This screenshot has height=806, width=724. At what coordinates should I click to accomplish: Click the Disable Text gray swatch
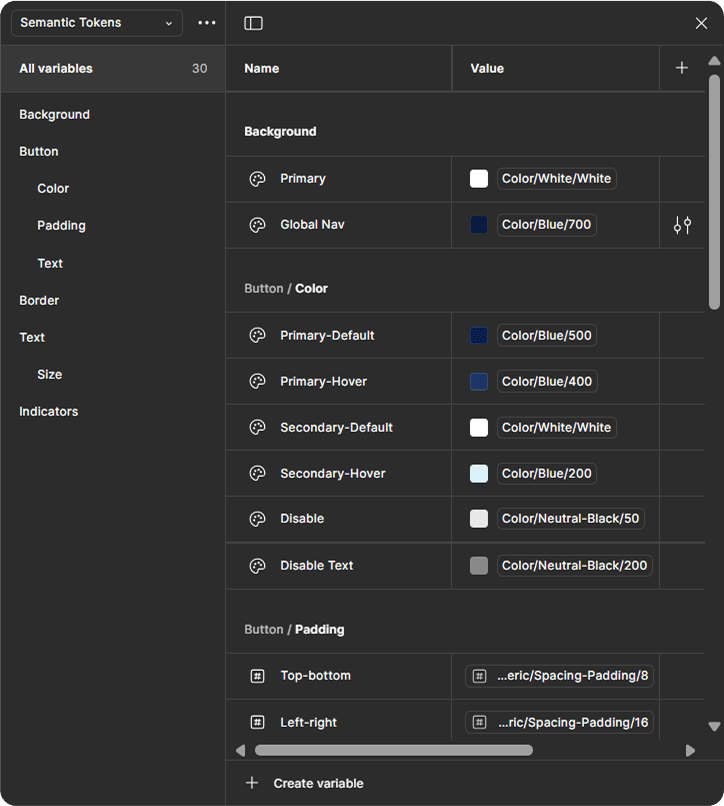tap(479, 565)
